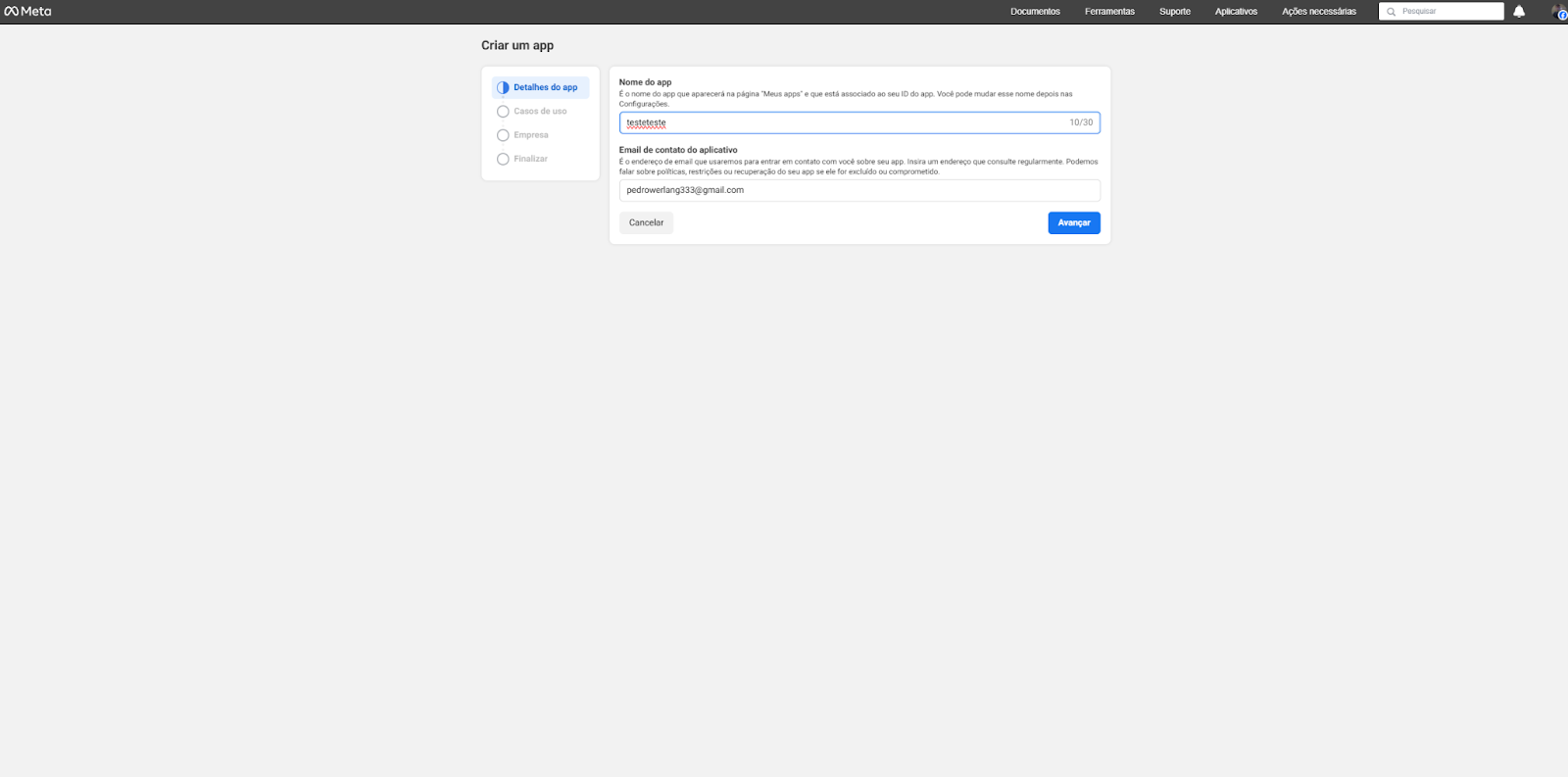Open the profile avatar menu
The height and width of the screenshot is (777, 1568).
click(1558, 12)
